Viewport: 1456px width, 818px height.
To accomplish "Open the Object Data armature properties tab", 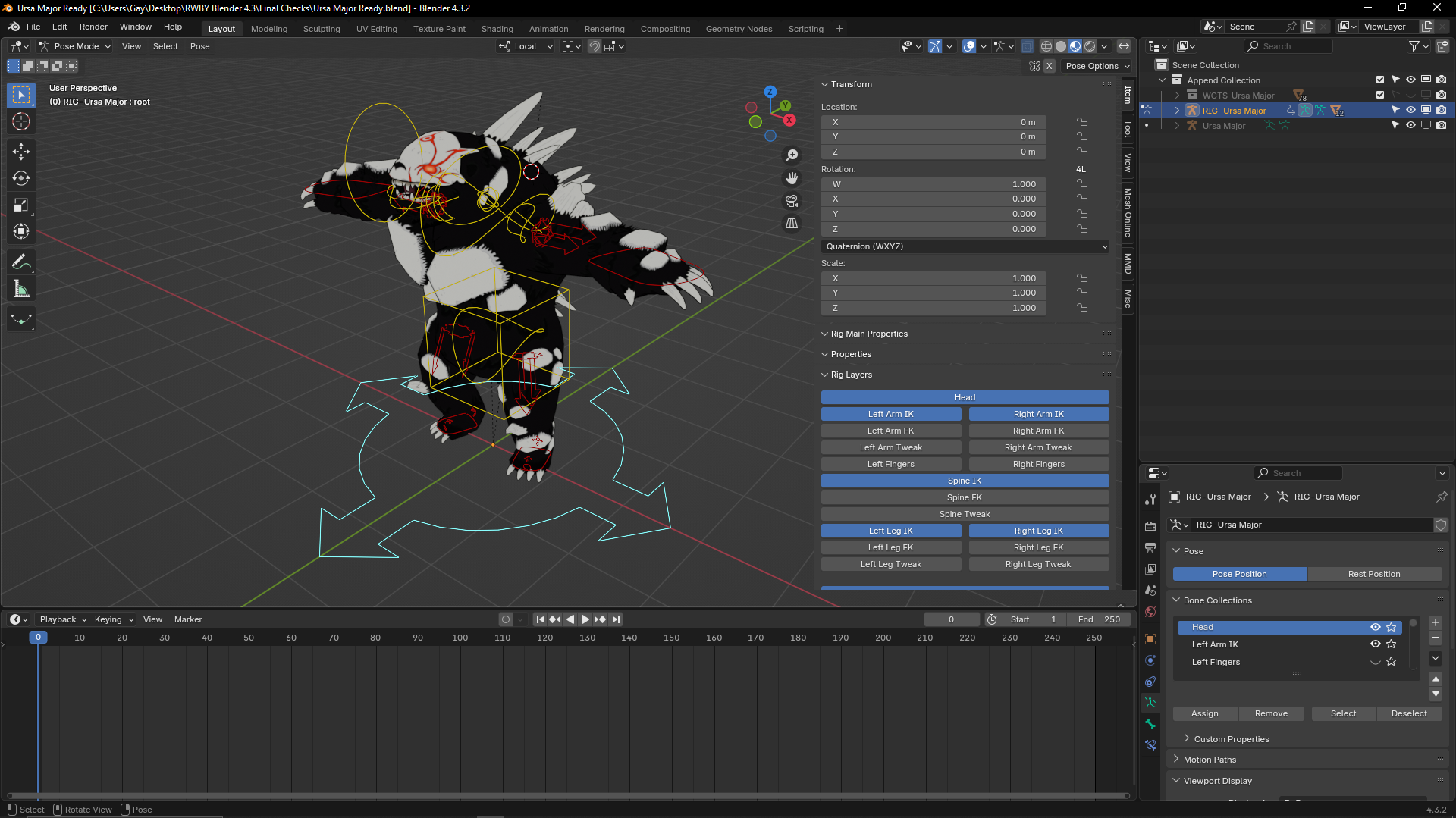I will click(x=1150, y=703).
